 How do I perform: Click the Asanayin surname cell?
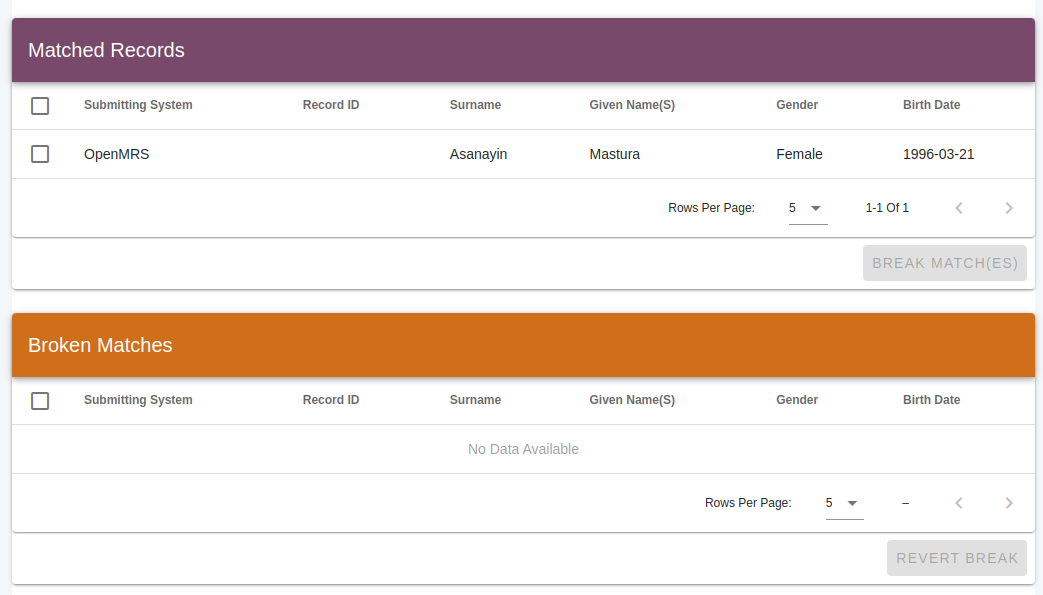click(478, 154)
